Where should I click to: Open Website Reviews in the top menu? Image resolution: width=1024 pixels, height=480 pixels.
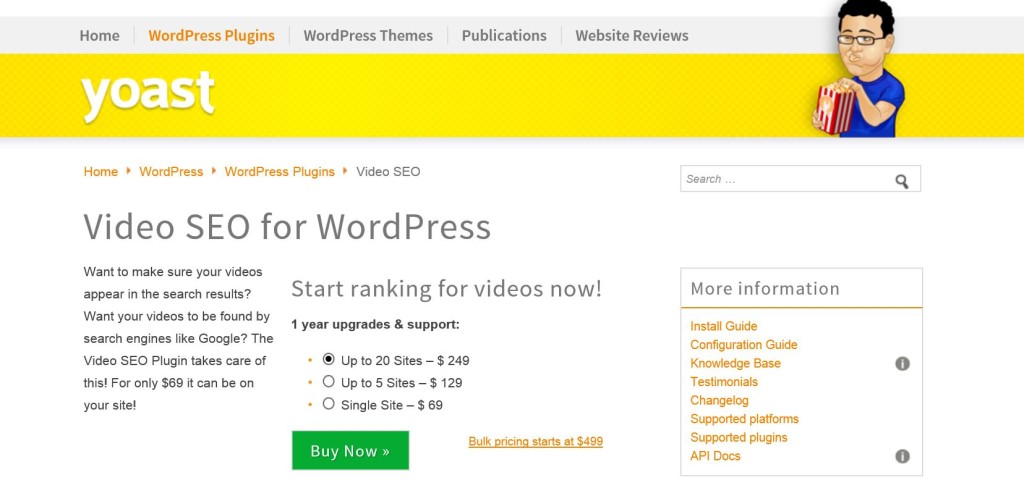point(632,35)
